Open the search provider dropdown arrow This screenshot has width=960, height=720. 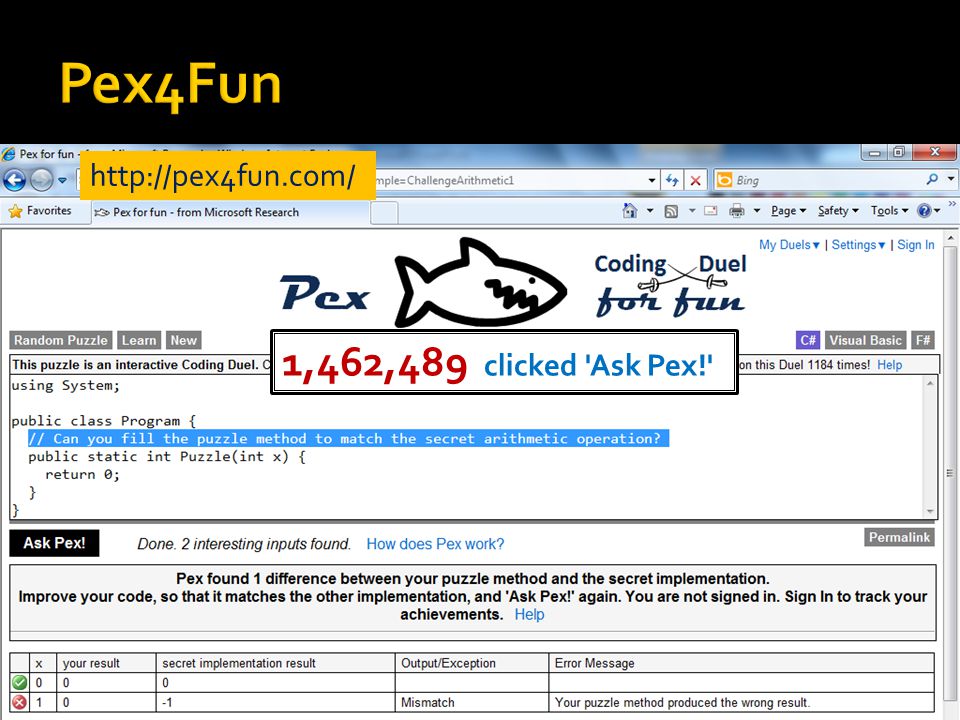950,179
